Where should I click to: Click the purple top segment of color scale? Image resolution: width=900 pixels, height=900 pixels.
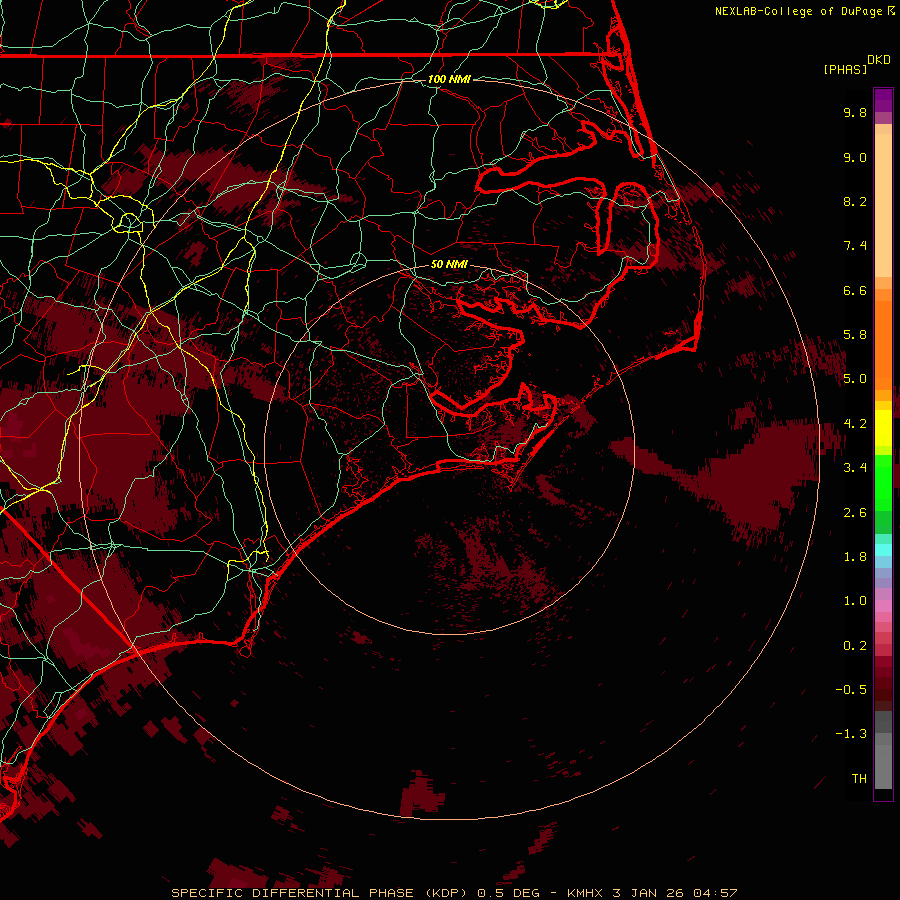(x=883, y=100)
